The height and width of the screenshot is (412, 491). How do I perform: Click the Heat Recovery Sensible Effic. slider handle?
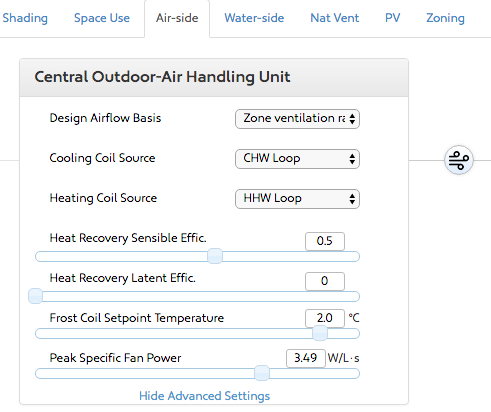(215, 256)
